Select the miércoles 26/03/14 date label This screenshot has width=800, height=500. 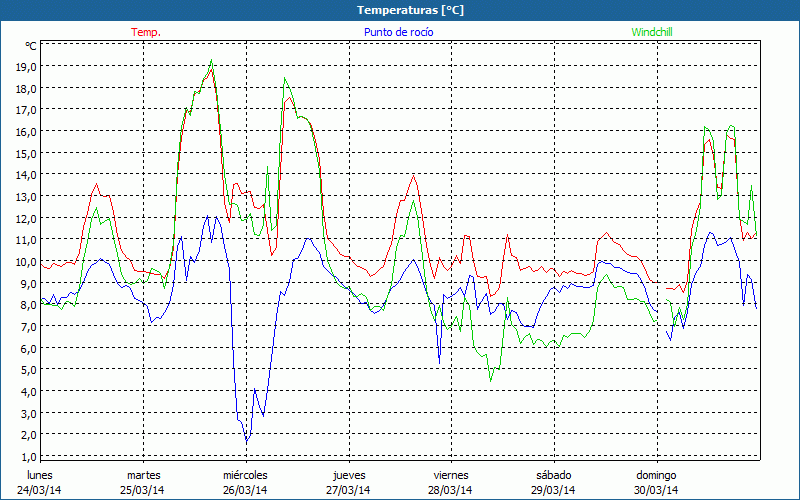(x=245, y=482)
